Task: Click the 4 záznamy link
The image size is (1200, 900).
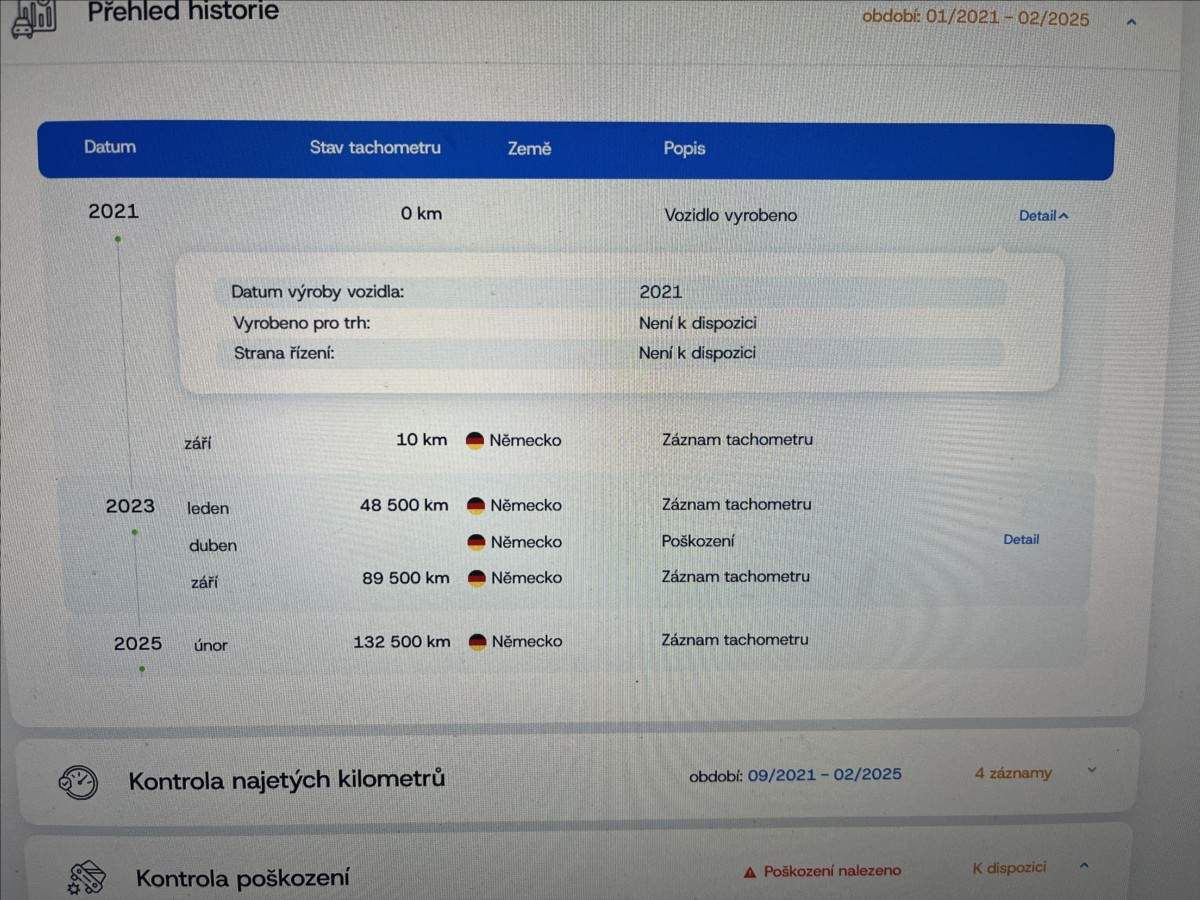Action: pos(1013,773)
